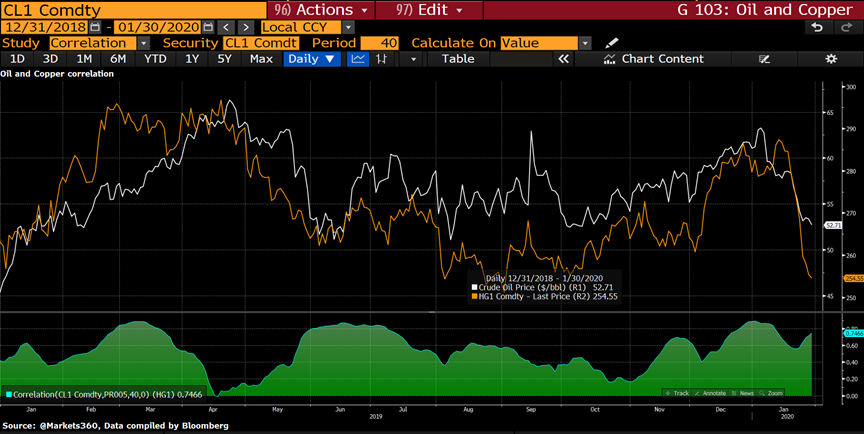Expand the Study Correlation dropdown arrow

click(144, 43)
